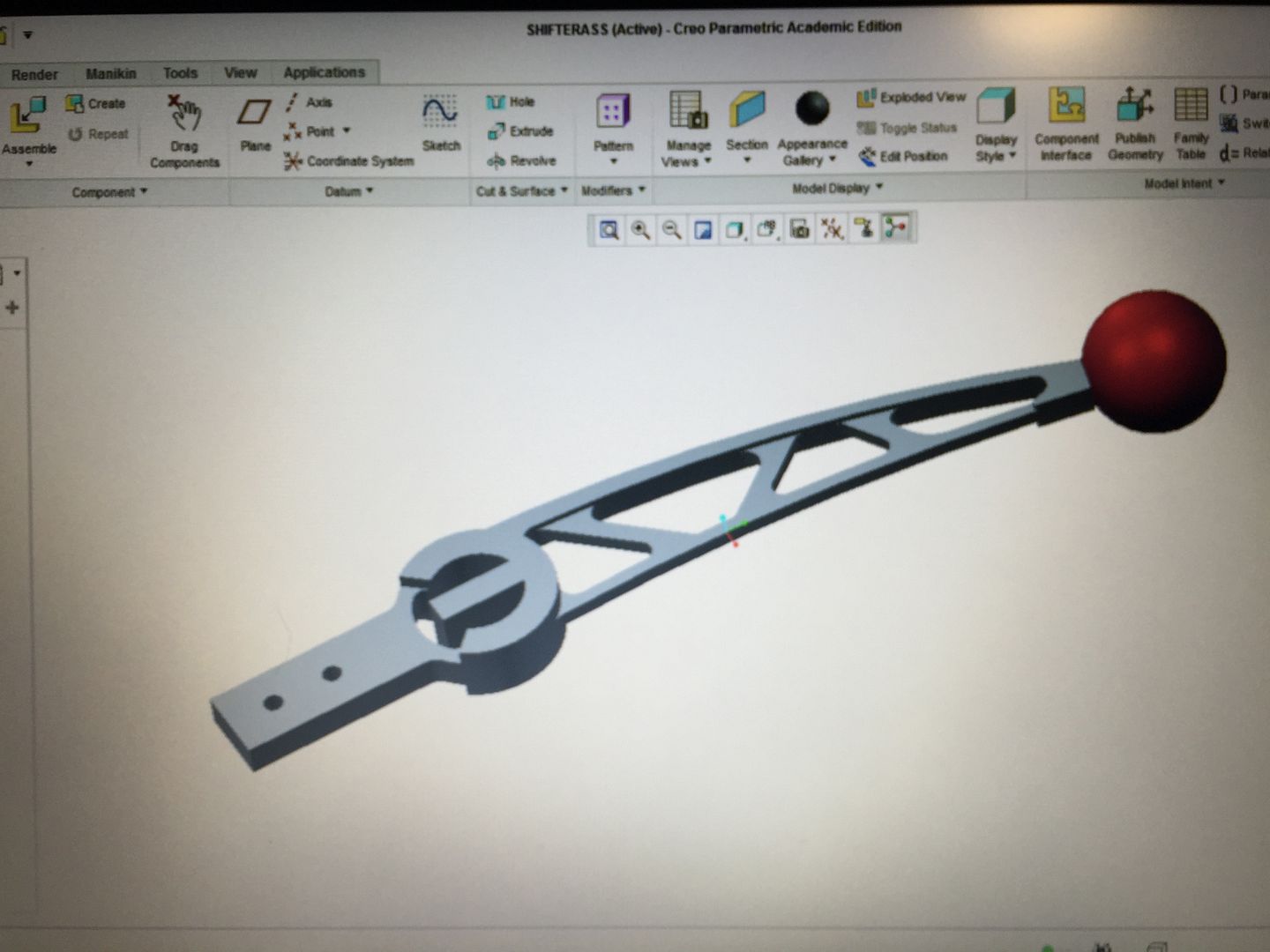The width and height of the screenshot is (1270, 952).
Task: Click the coordinate system triad on model
Action: tap(731, 531)
